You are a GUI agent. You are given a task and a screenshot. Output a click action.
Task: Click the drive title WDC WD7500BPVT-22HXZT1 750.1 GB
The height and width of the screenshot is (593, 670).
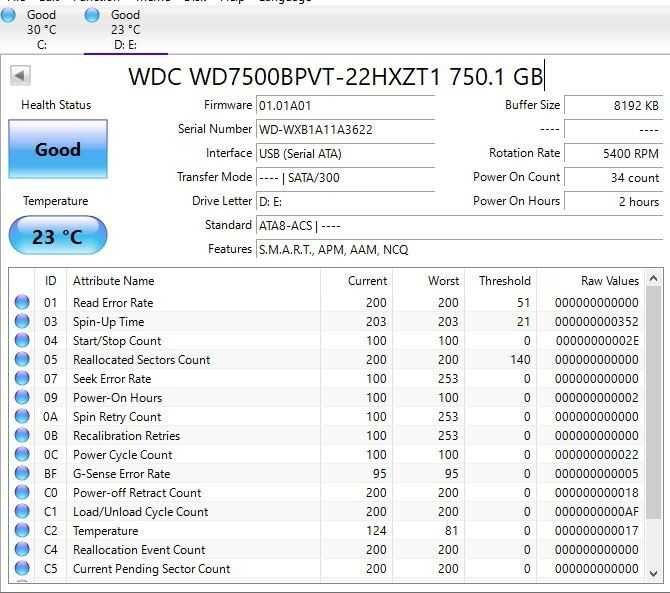pos(336,76)
